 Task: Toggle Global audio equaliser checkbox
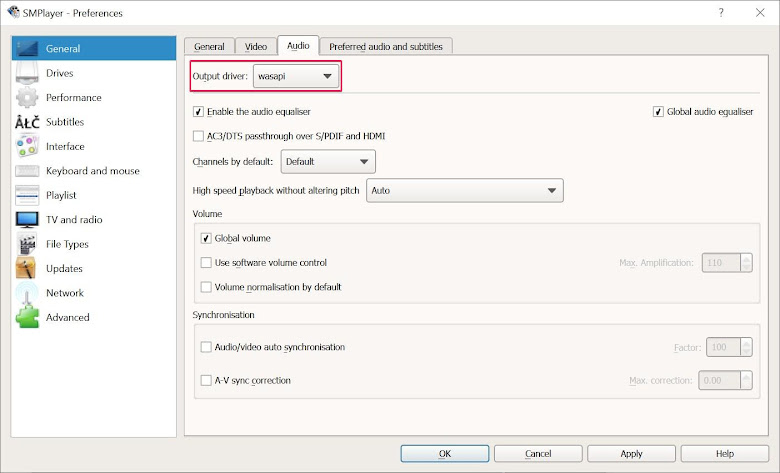point(658,111)
